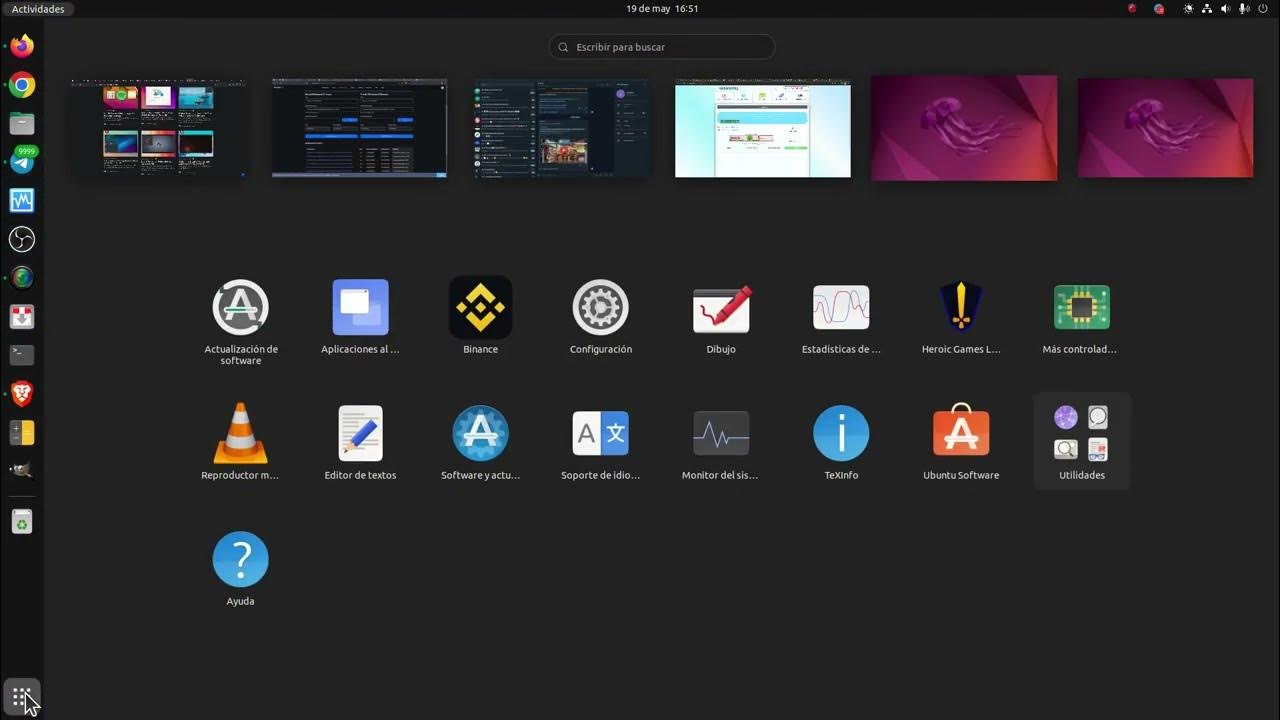Open the power menu icon

pos(1263,9)
